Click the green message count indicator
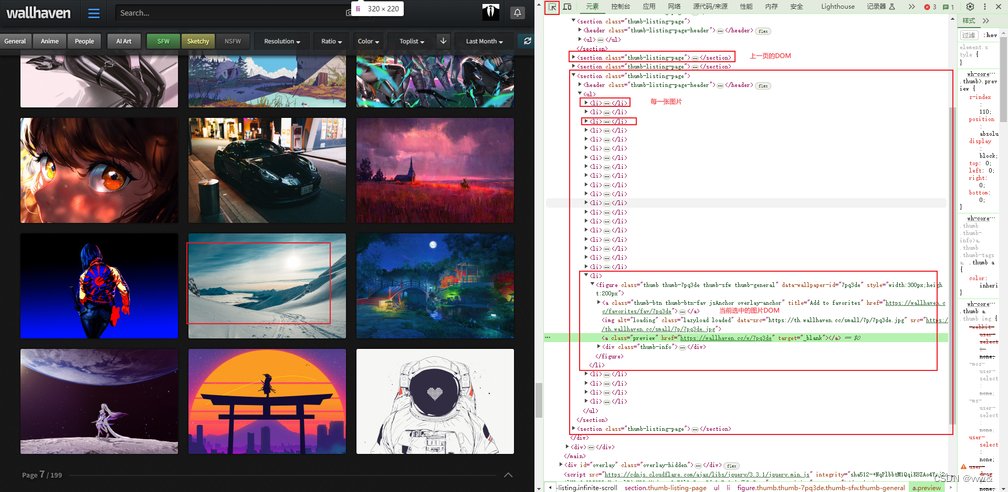1008x492 pixels. [x=948, y=6]
